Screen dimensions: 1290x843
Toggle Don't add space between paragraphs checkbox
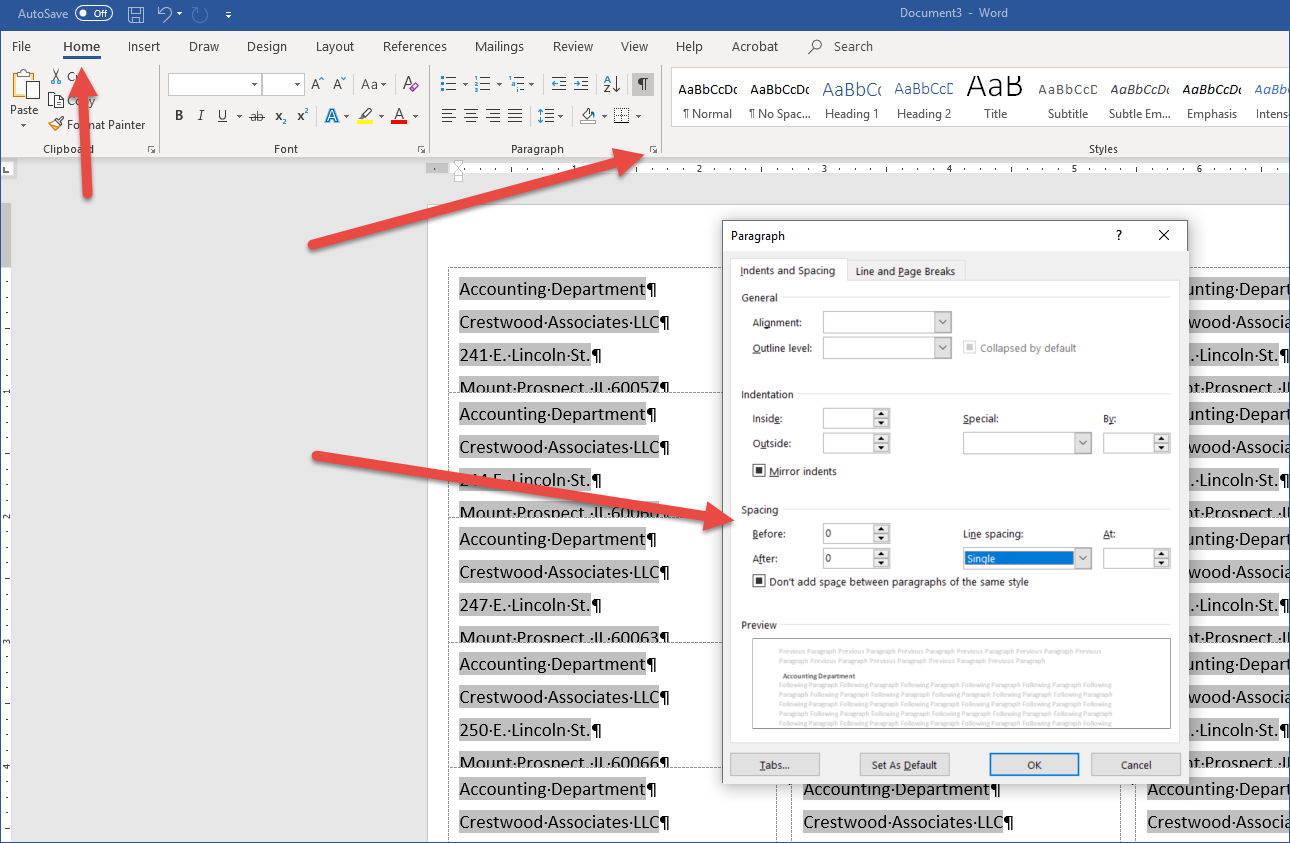pyautogui.click(x=759, y=582)
